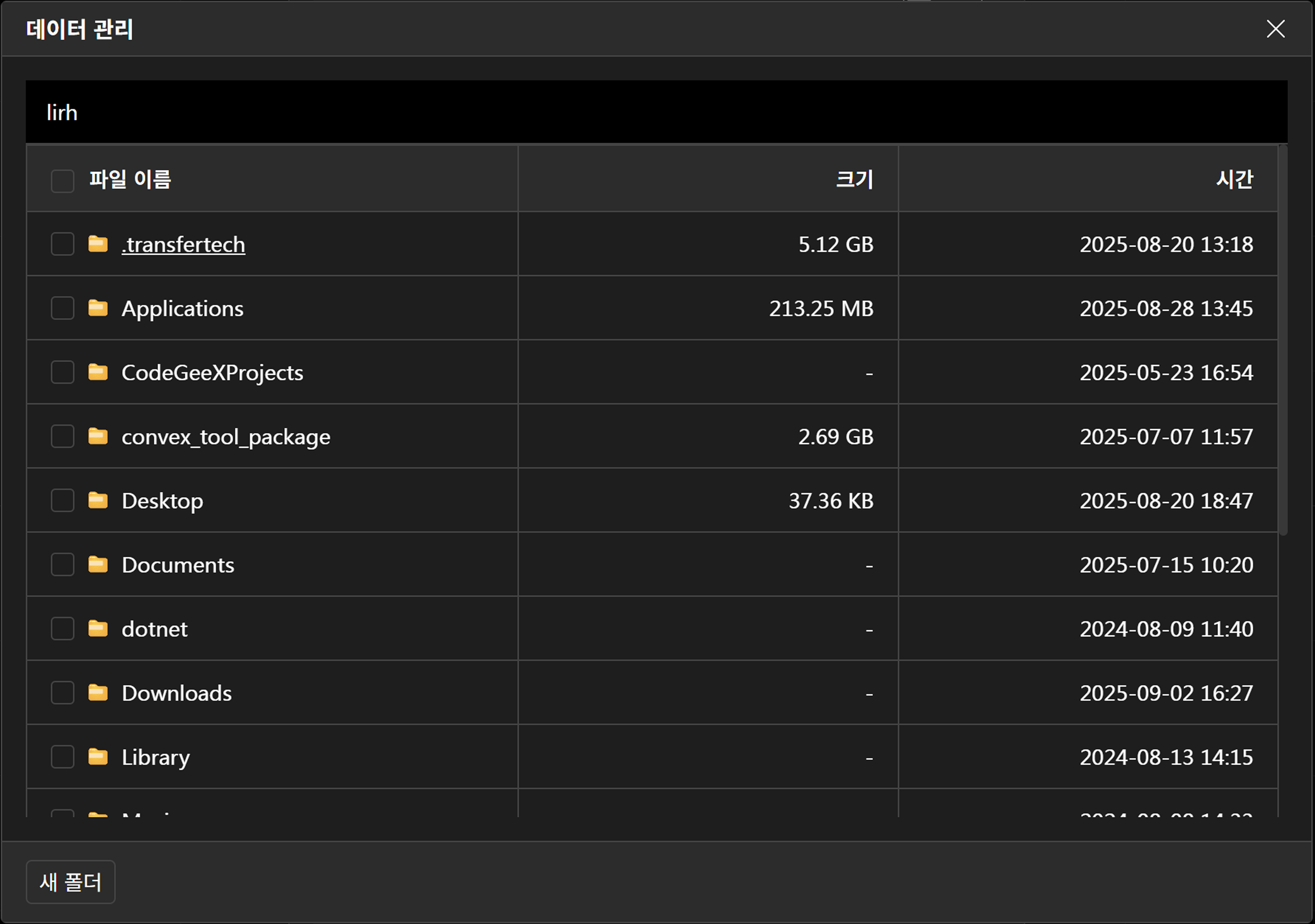Click the 파일 이름 column header
1315x924 pixels.
pos(130,179)
